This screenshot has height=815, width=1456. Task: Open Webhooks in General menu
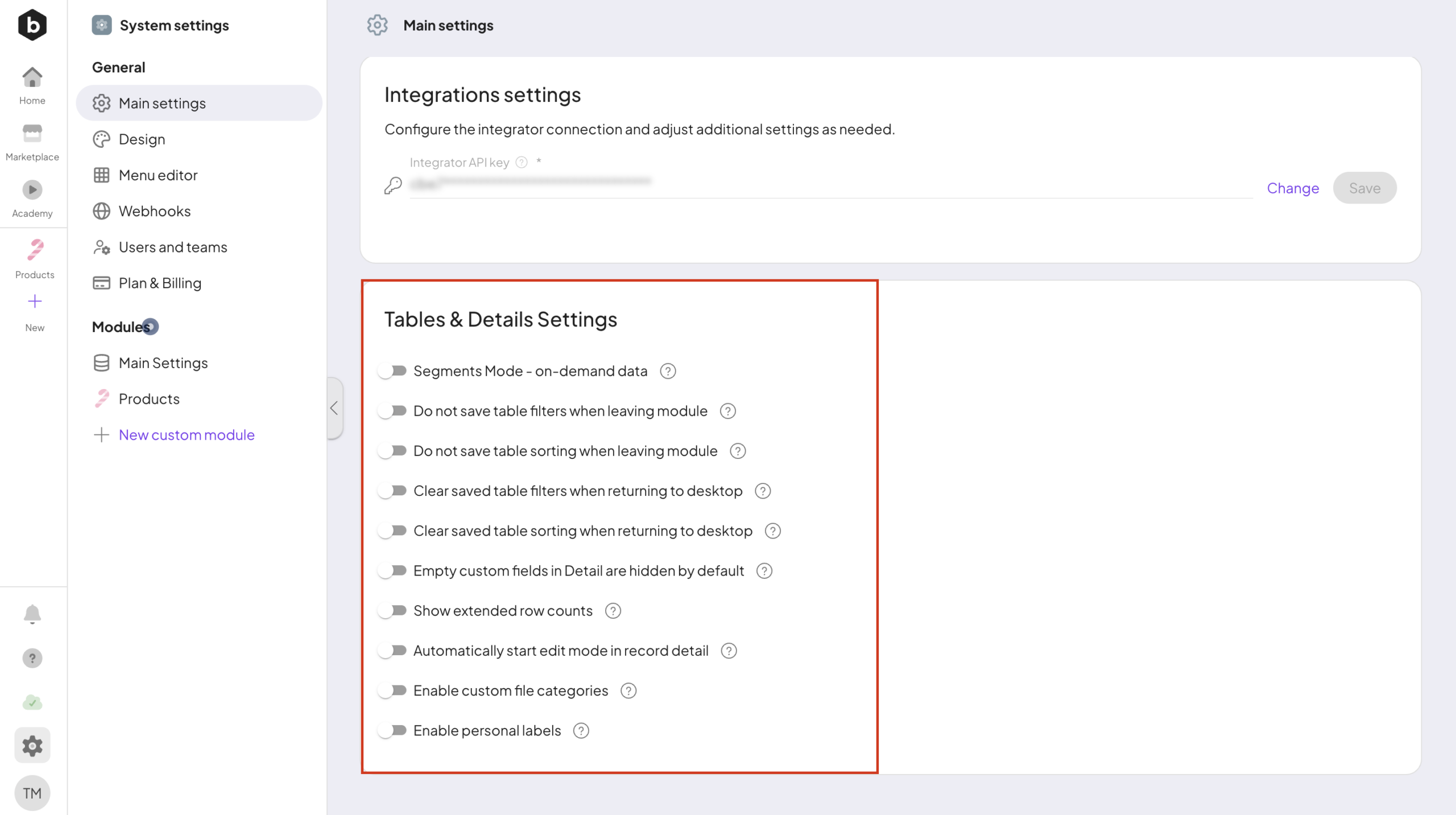coord(154,211)
